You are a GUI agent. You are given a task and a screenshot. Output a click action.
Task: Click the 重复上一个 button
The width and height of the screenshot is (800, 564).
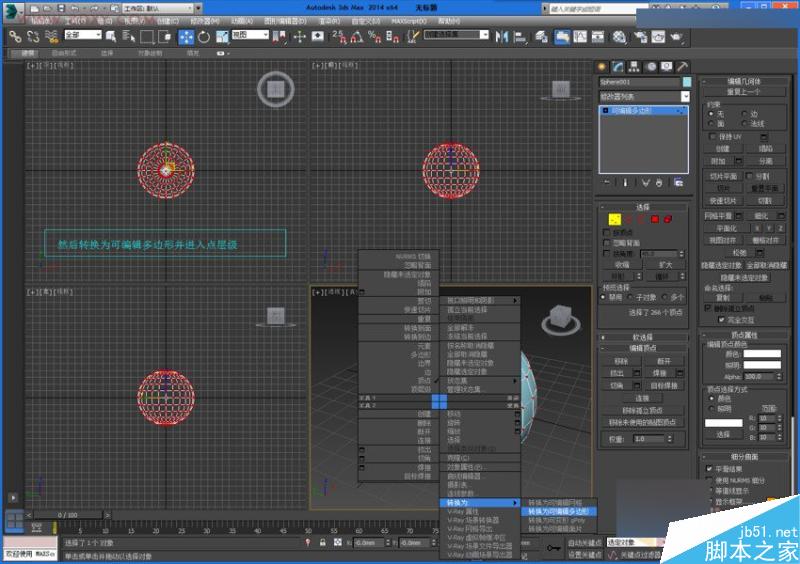tap(743, 92)
